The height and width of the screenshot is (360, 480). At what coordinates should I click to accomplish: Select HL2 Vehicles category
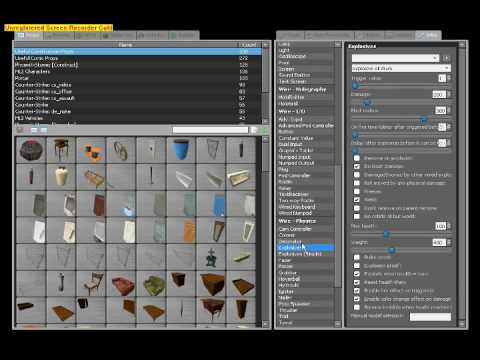pyautogui.click(x=138, y=118)
